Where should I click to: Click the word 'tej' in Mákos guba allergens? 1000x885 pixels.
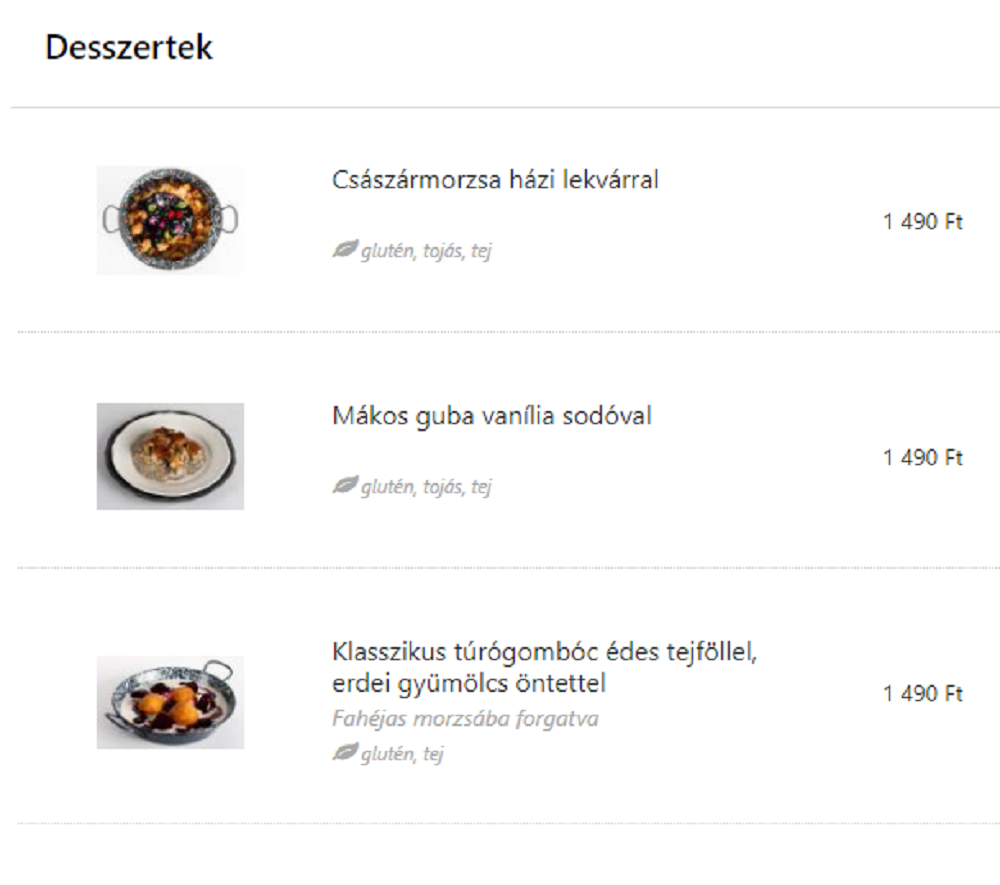(482, 487)
